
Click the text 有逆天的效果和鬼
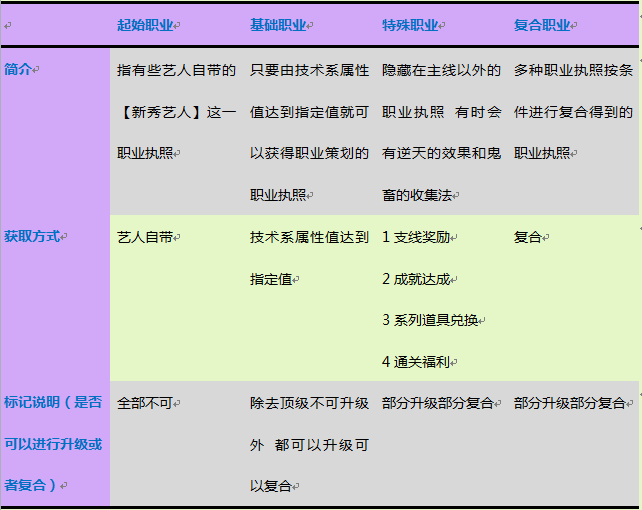pos(441,153)
